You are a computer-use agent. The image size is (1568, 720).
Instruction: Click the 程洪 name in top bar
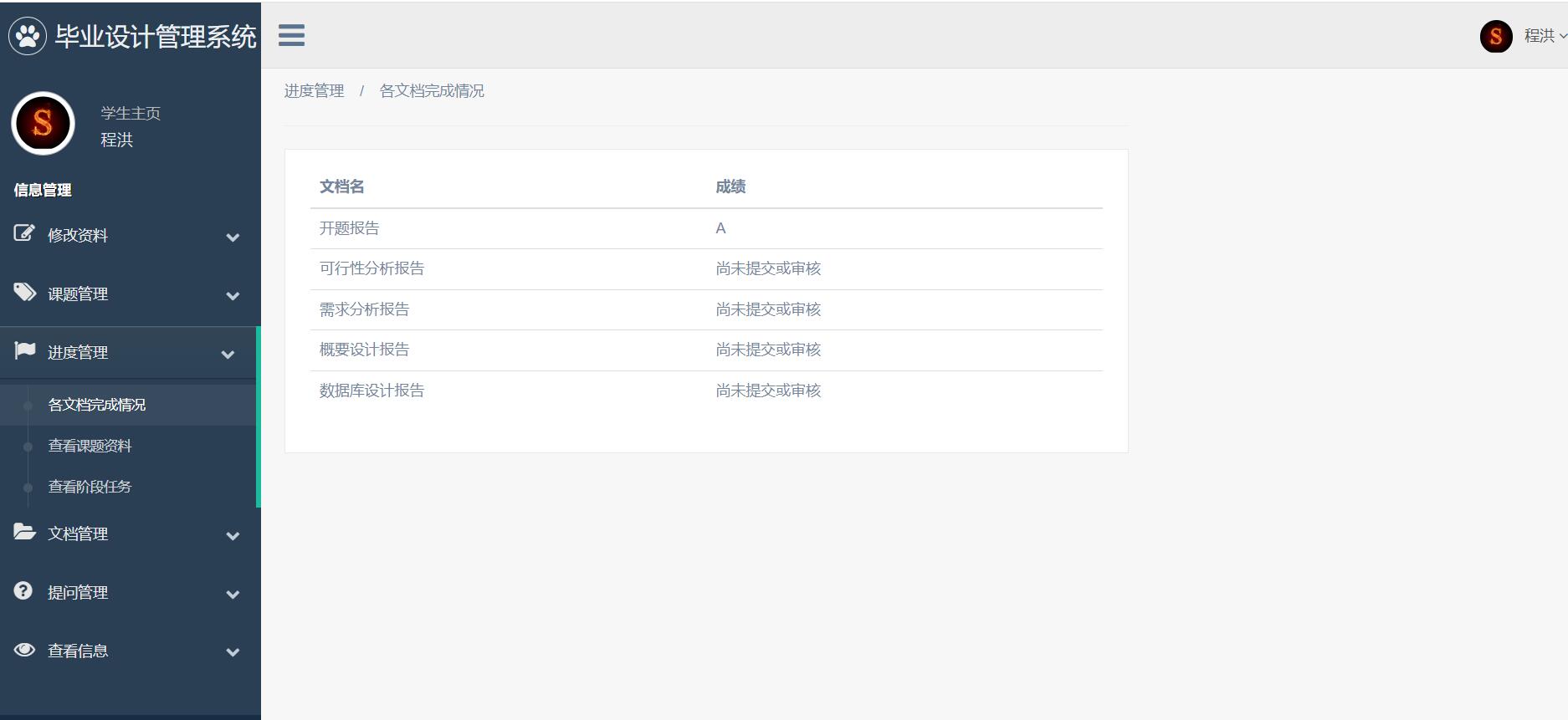[1539, 36]
